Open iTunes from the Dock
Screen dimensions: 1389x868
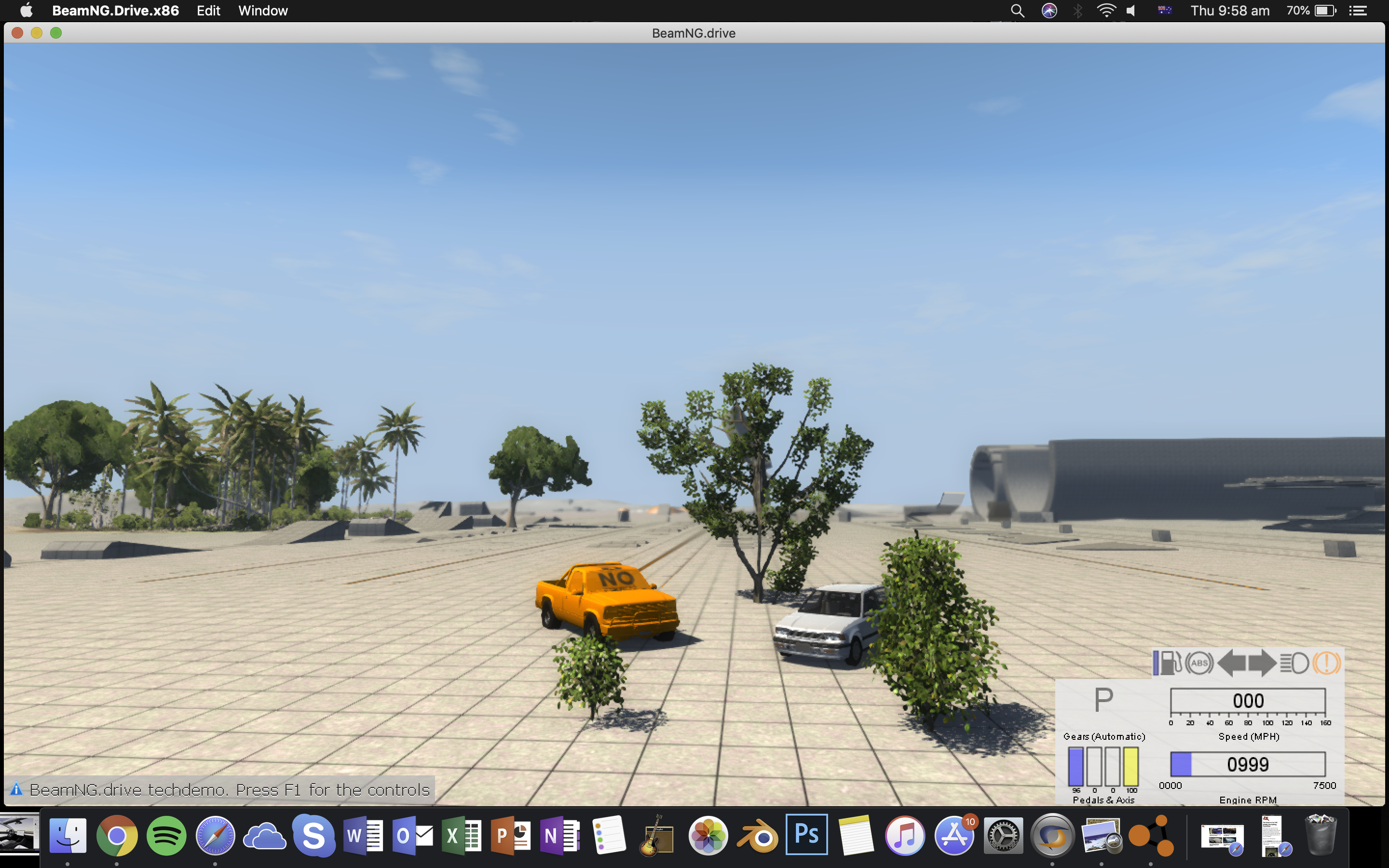point(905,835)
